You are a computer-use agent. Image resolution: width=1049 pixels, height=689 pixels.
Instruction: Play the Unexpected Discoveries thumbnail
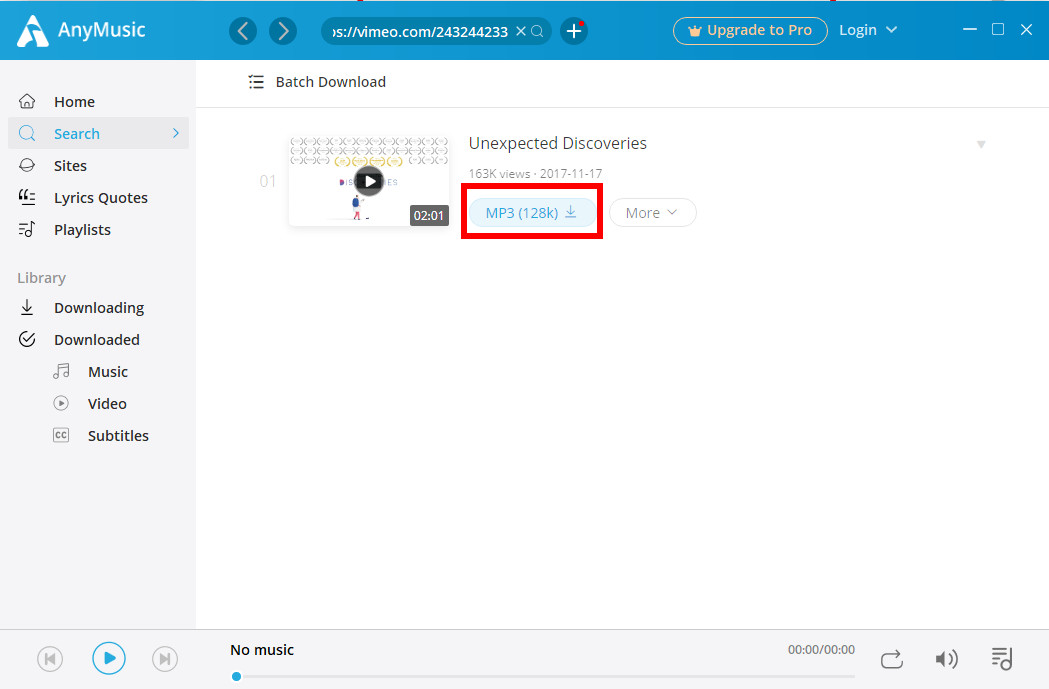pos(369,181)
